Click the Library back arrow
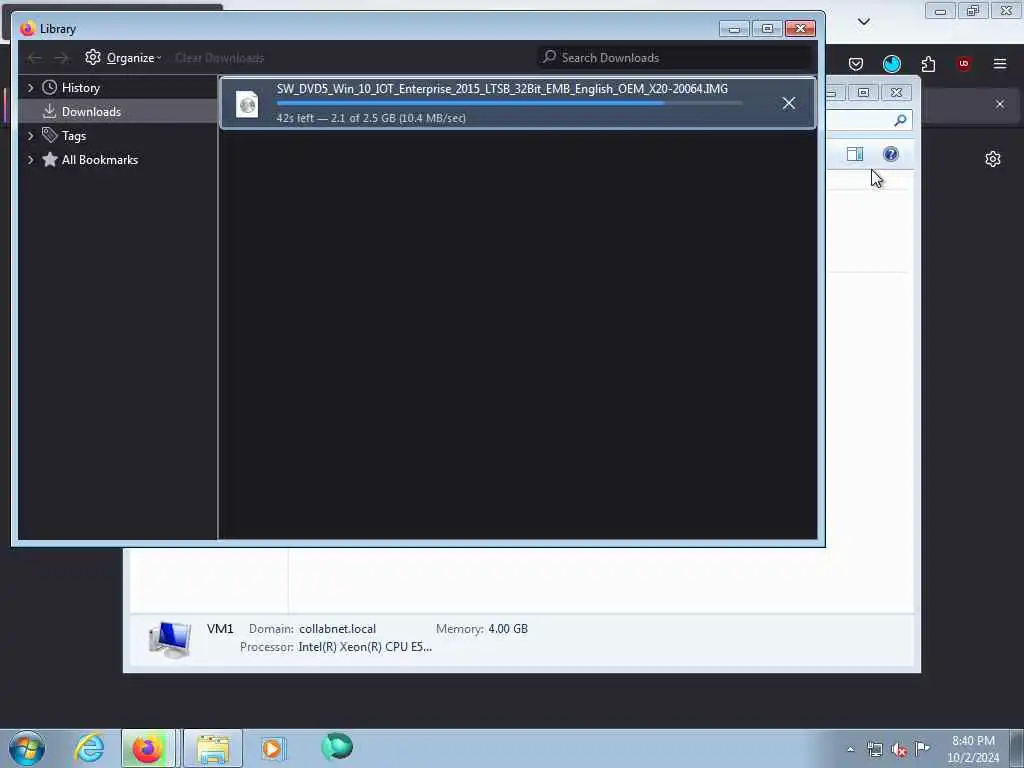The width and height of the screenshot is (1024, 768). [34, 58]
